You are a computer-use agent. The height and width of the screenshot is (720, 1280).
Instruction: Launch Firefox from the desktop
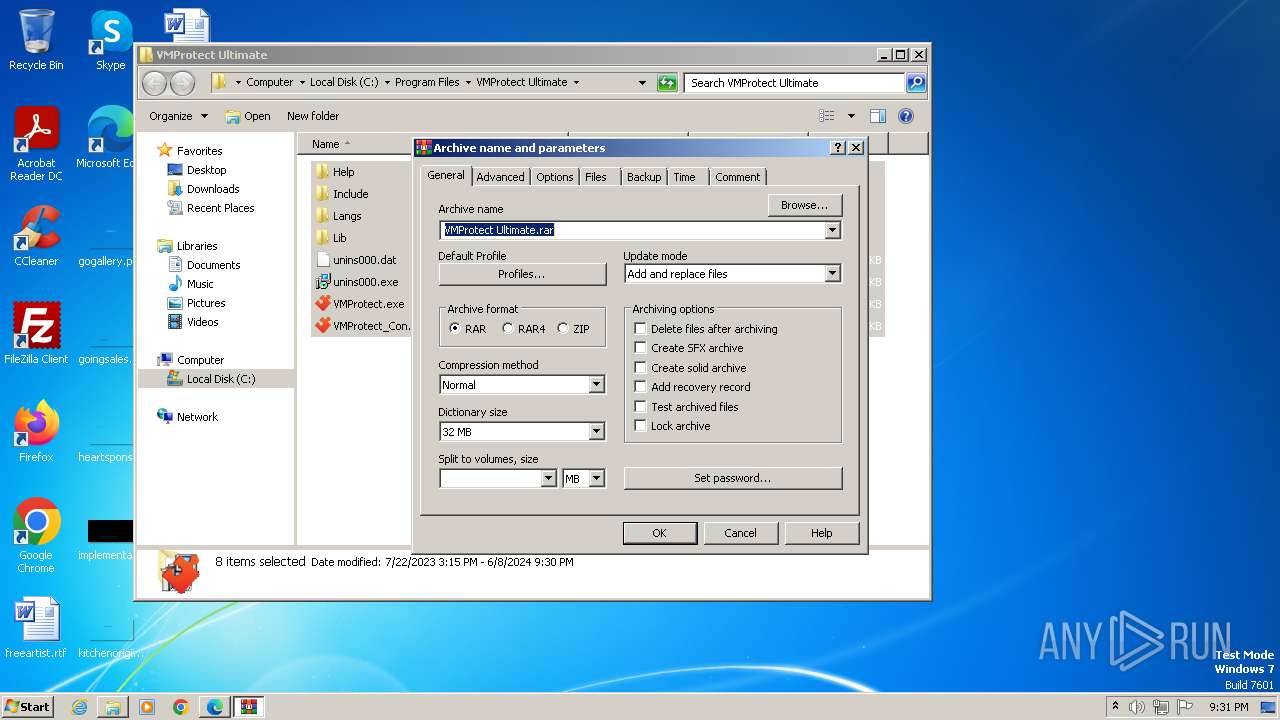tap(36, 431)
